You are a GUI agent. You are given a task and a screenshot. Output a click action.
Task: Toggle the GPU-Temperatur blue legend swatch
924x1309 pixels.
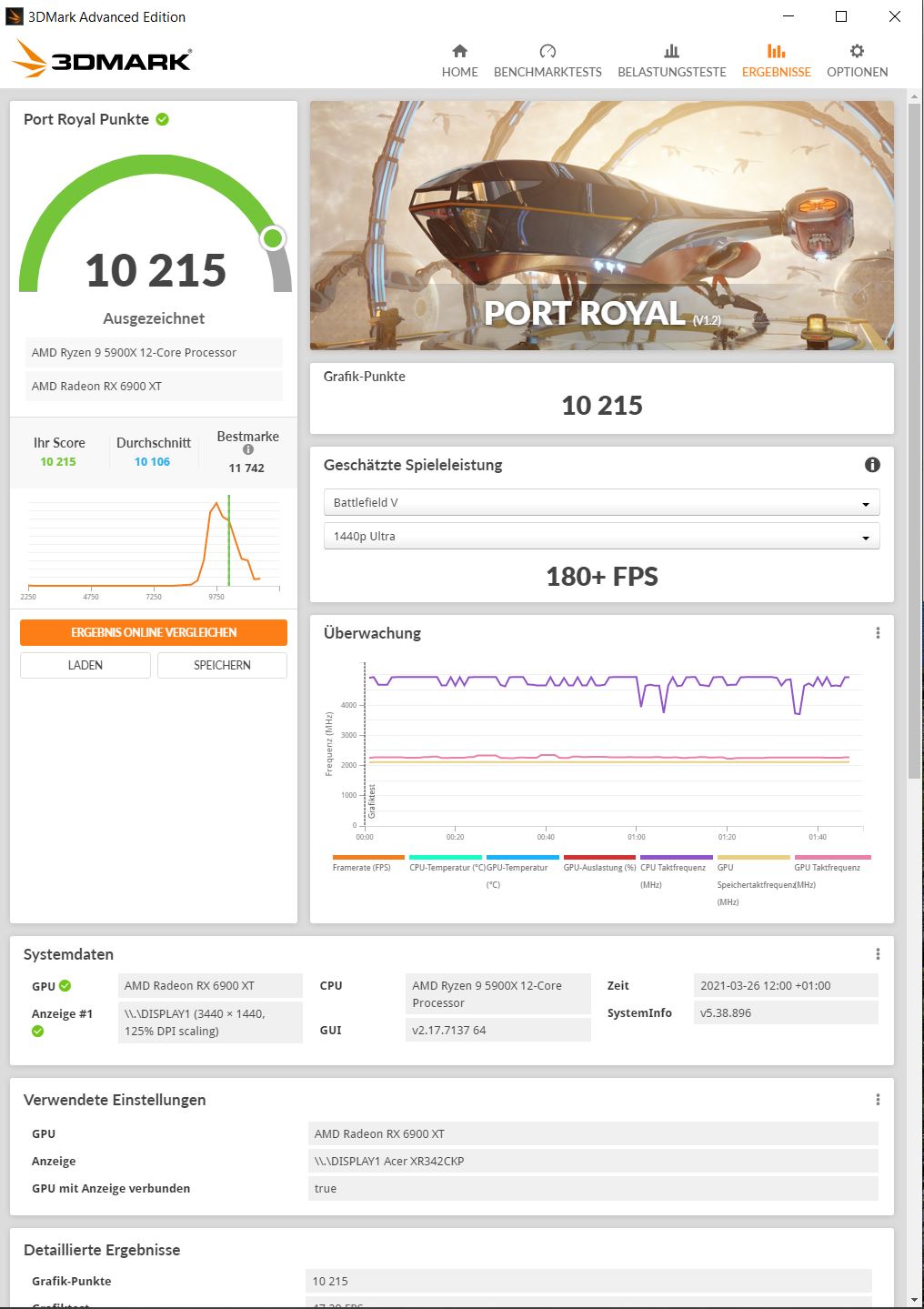click(523, 857)
